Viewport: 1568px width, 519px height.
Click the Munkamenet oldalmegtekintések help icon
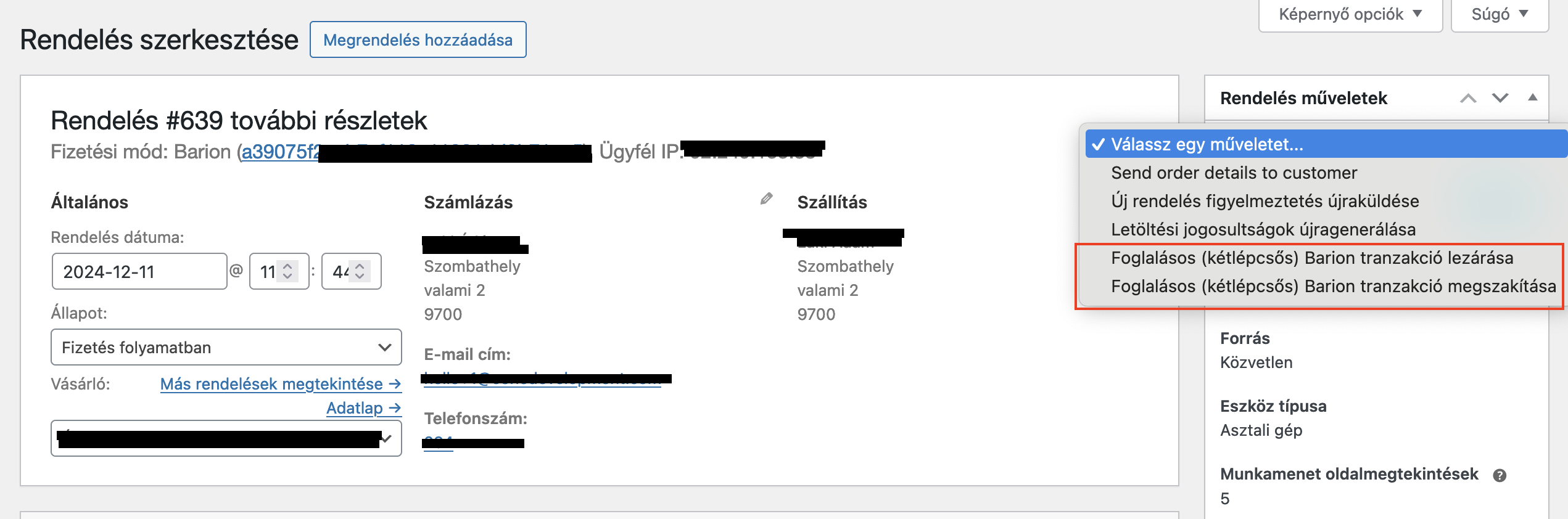click(x=1500, y=475)
